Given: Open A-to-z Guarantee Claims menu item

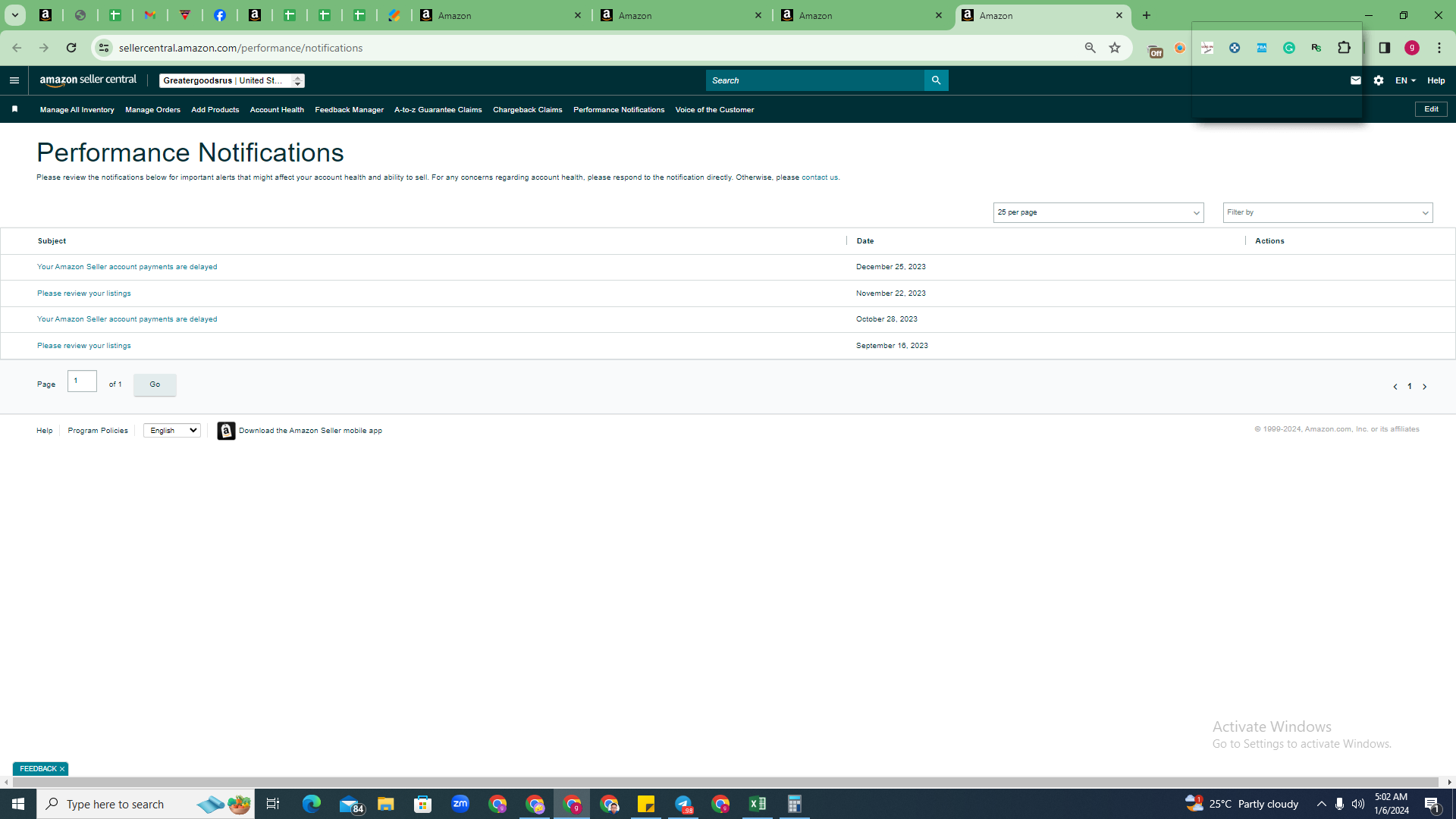Looking at the screenshot, I should point(438,110).
